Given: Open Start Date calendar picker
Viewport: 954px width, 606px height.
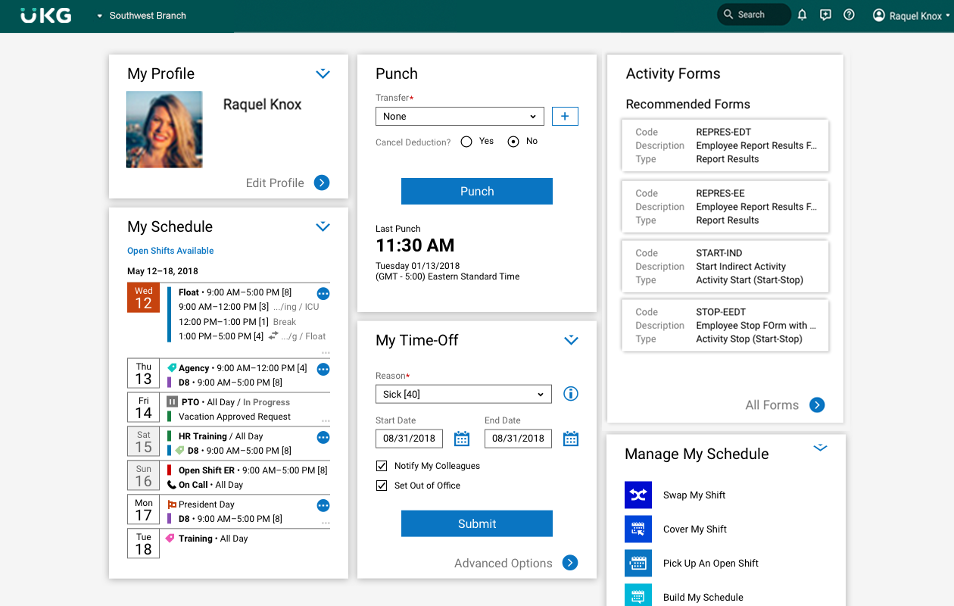Looking at the screenshot, I should pos(462,439).
